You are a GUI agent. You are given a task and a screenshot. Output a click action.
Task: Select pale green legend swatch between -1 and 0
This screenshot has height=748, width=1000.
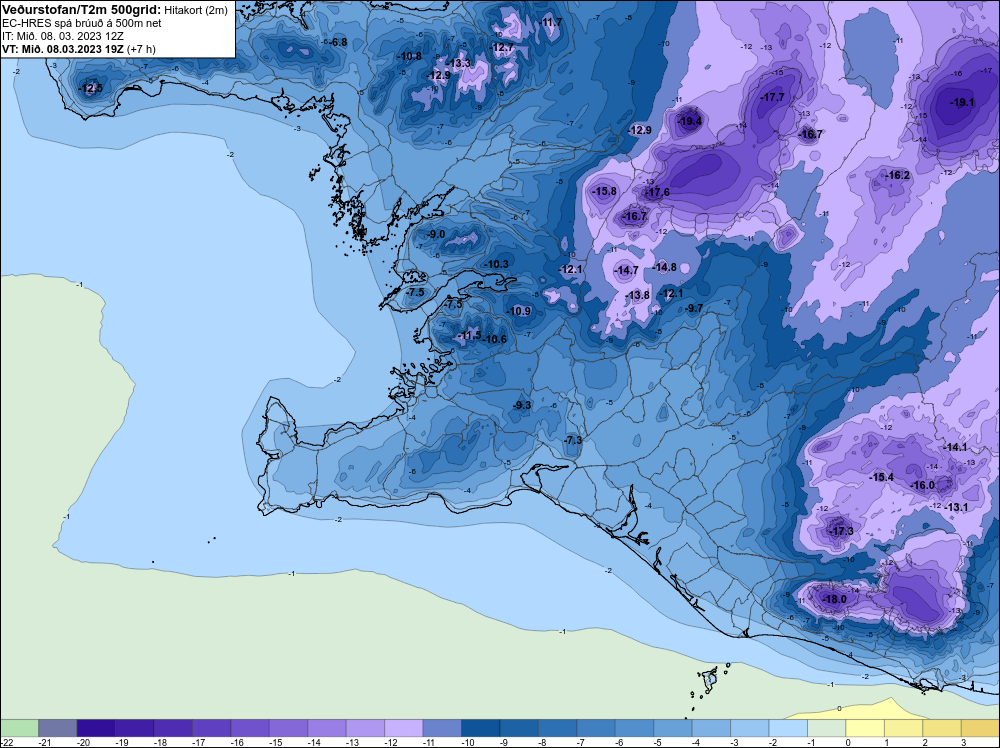point(827,728)
